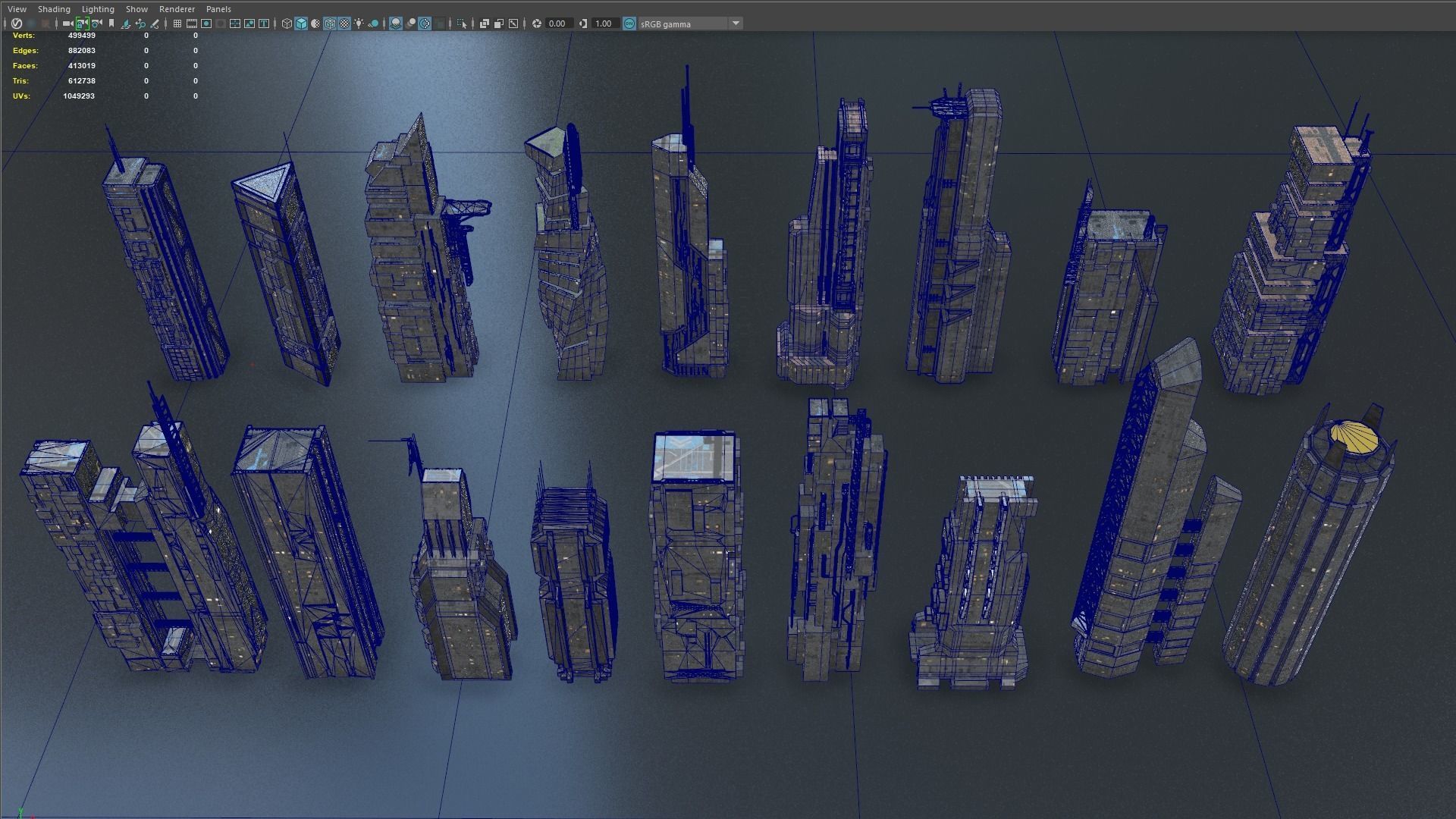Screen dimensions: 1456x819
Task: Open the Renderer menu
Action: 177,9
